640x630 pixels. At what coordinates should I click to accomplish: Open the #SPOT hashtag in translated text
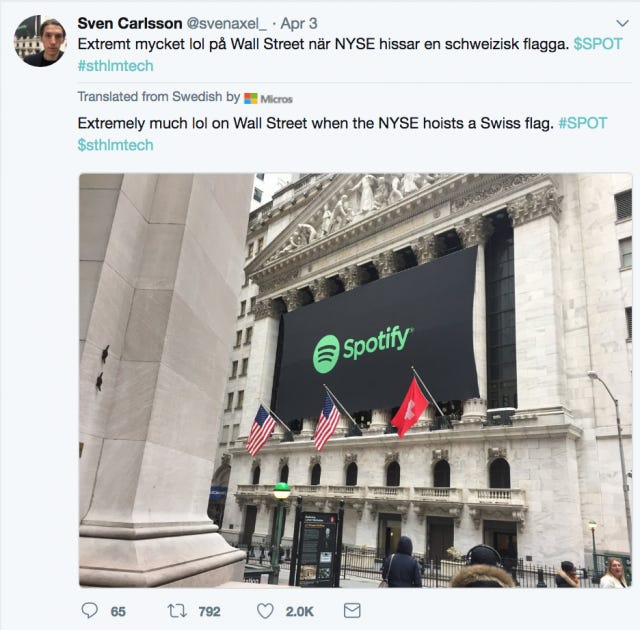pyautogui.click(x=583, y=123)
